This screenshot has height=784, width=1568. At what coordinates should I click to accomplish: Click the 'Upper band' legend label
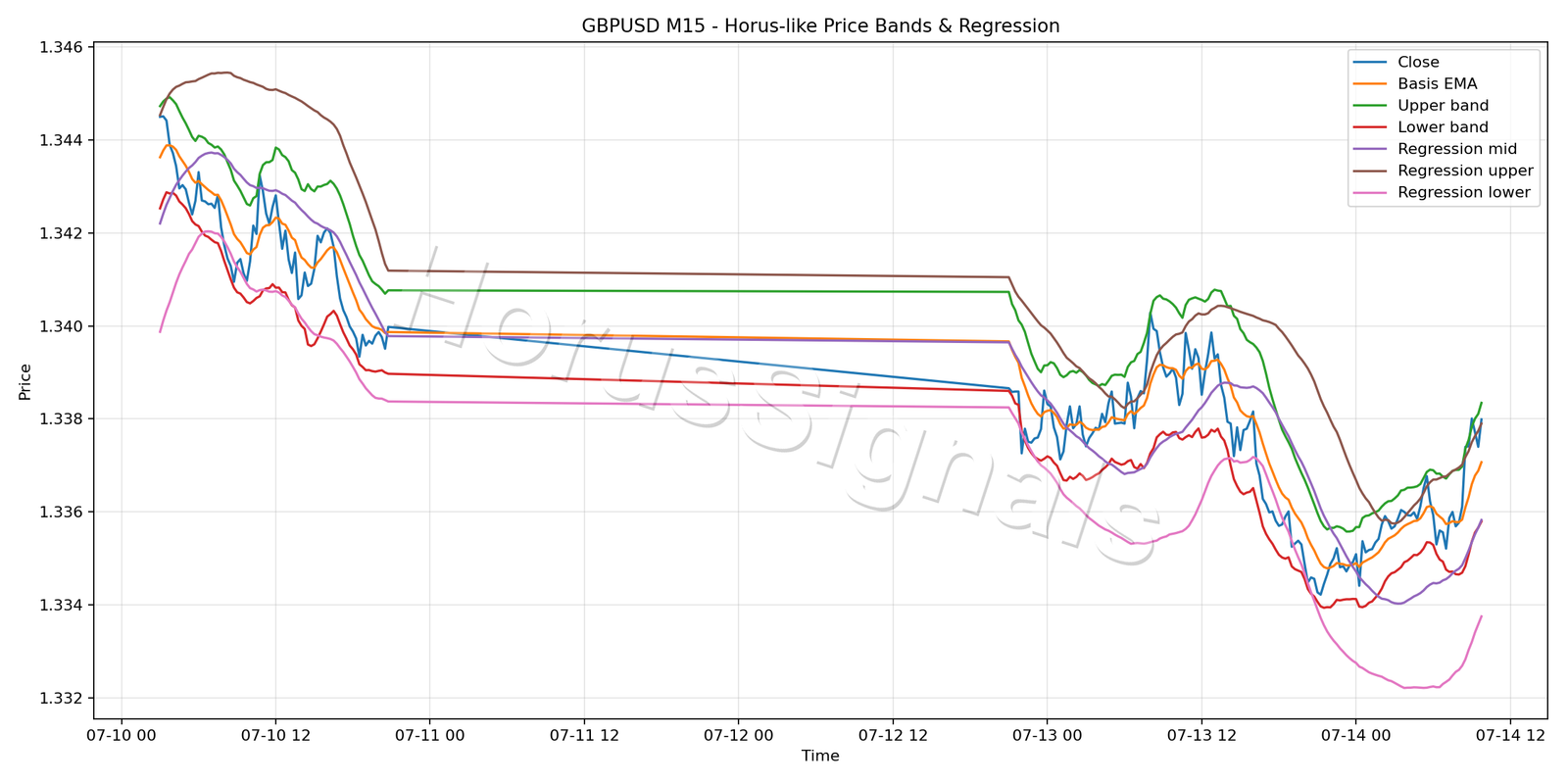(1443, 106)
